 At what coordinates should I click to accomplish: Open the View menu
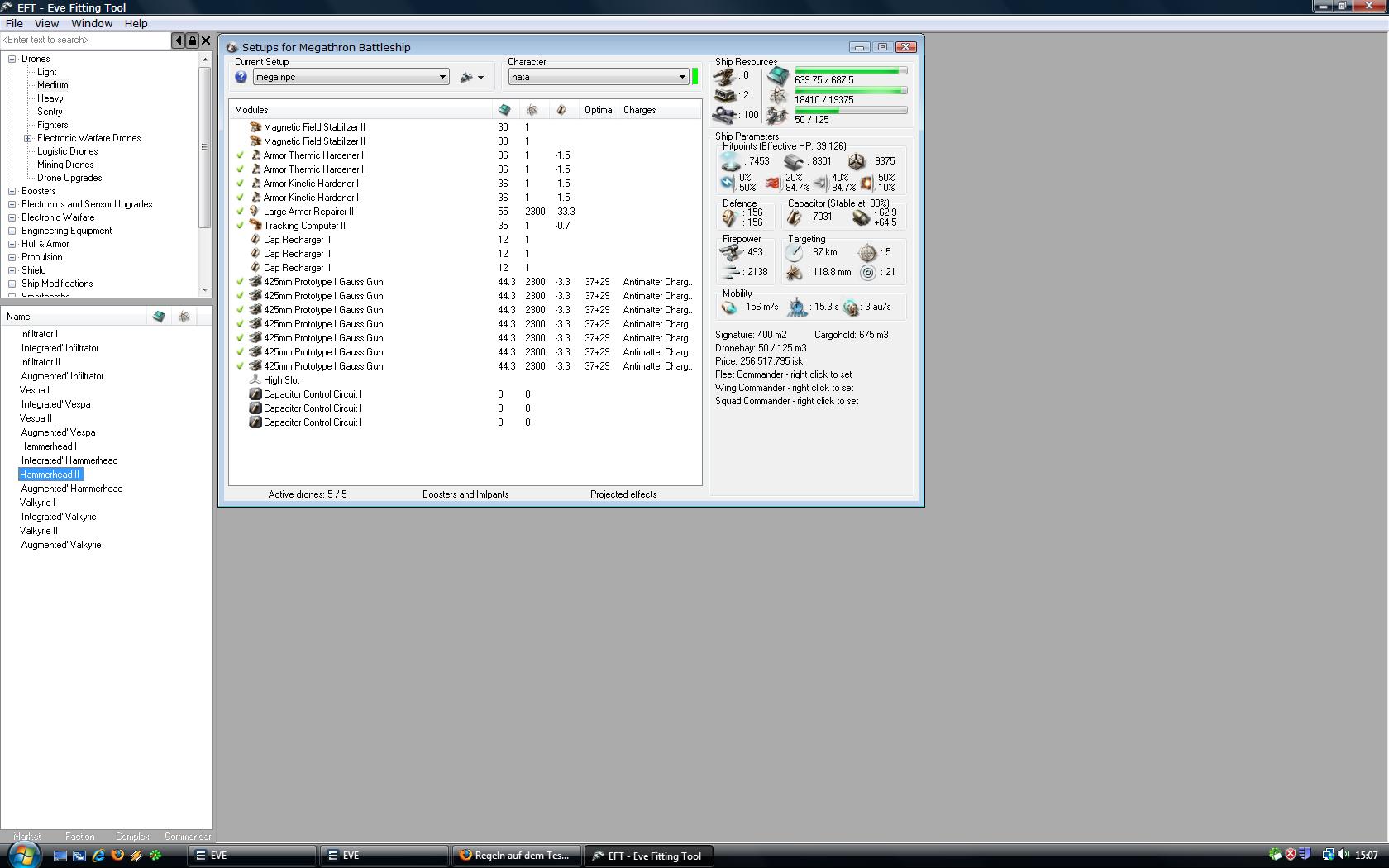[46, 23]
